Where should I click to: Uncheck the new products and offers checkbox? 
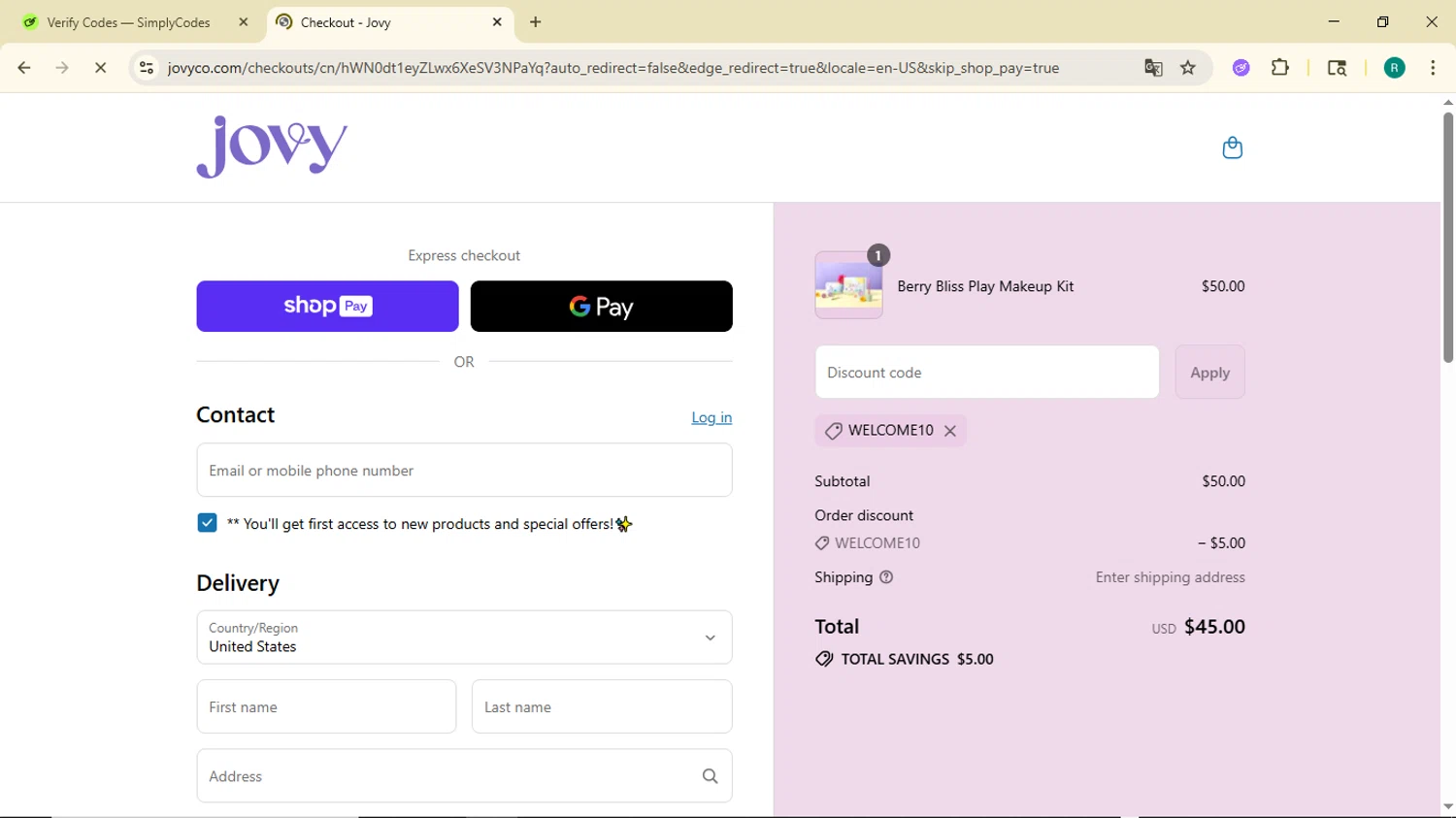207,523
